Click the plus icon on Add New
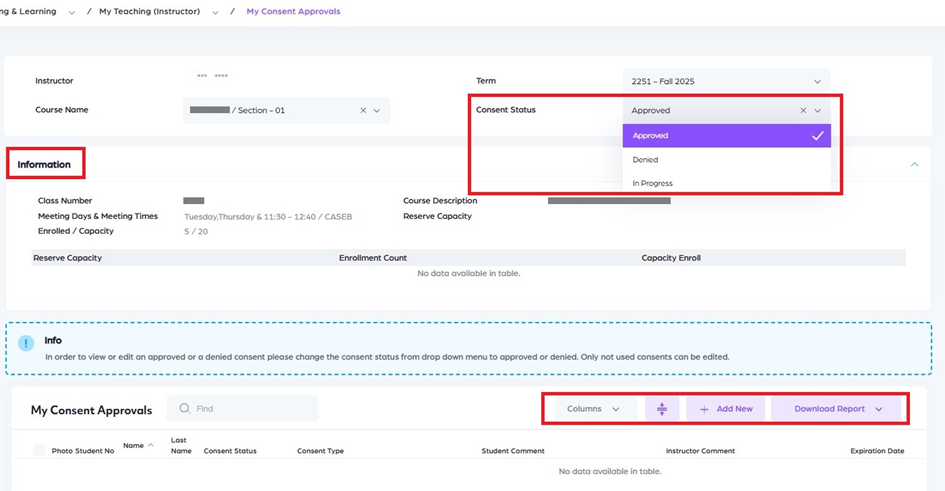Image resolution: width=945 pixels, height=491 pixels. click(x=704, y=409)
